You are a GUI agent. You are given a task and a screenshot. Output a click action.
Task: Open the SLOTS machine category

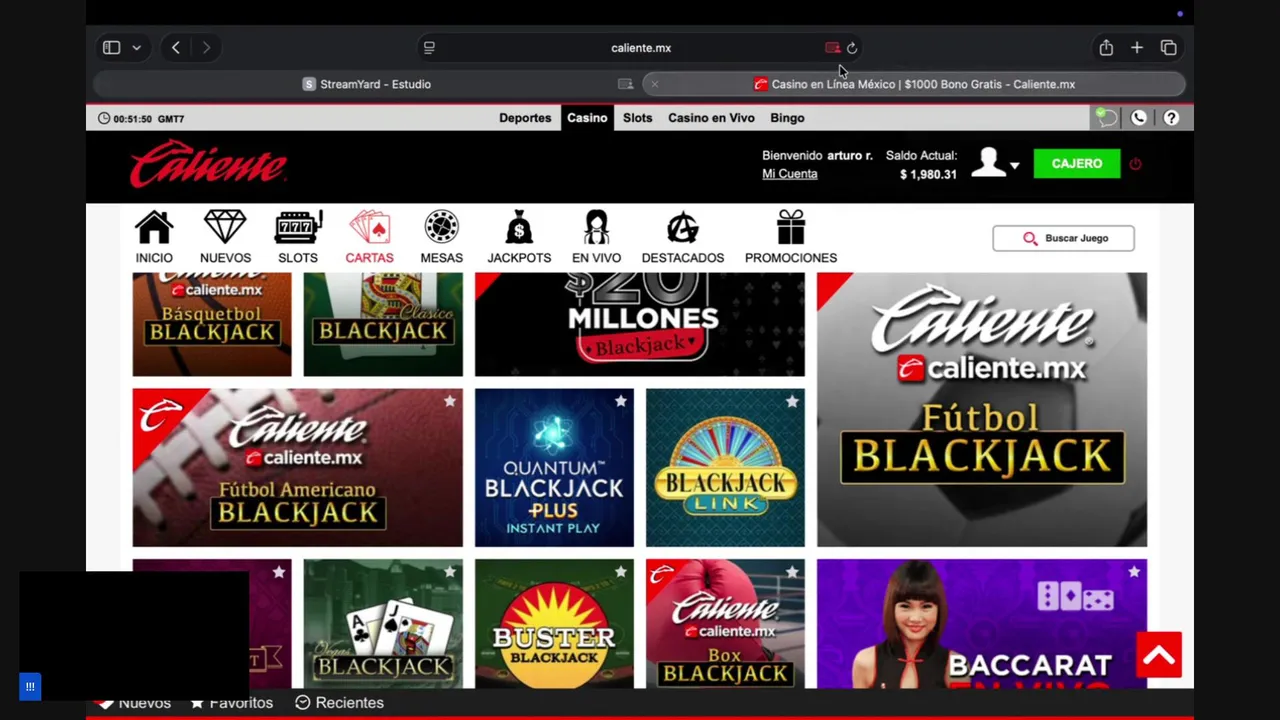pos(298,238)
